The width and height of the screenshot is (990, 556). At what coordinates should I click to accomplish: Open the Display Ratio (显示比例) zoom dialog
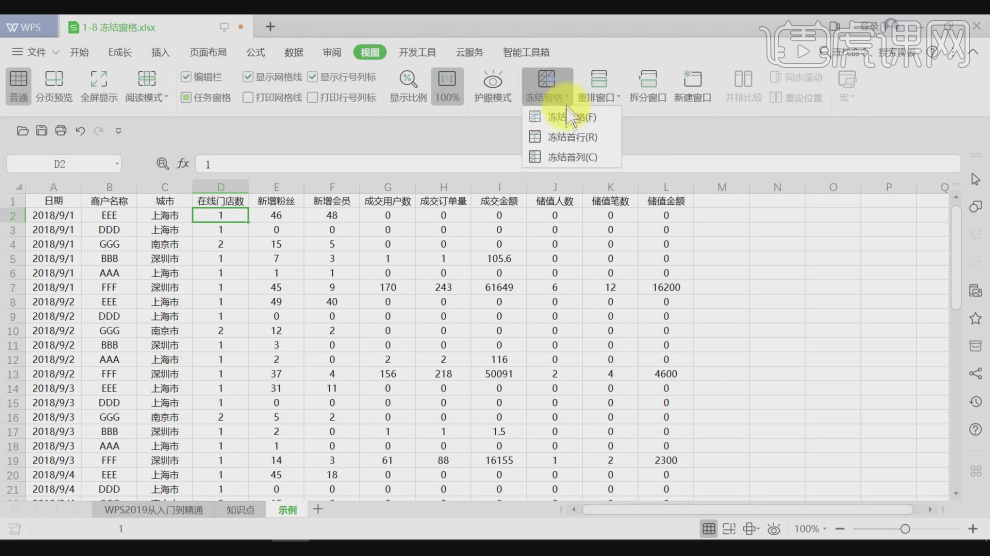pyautogui.click(x=408, y=86)
